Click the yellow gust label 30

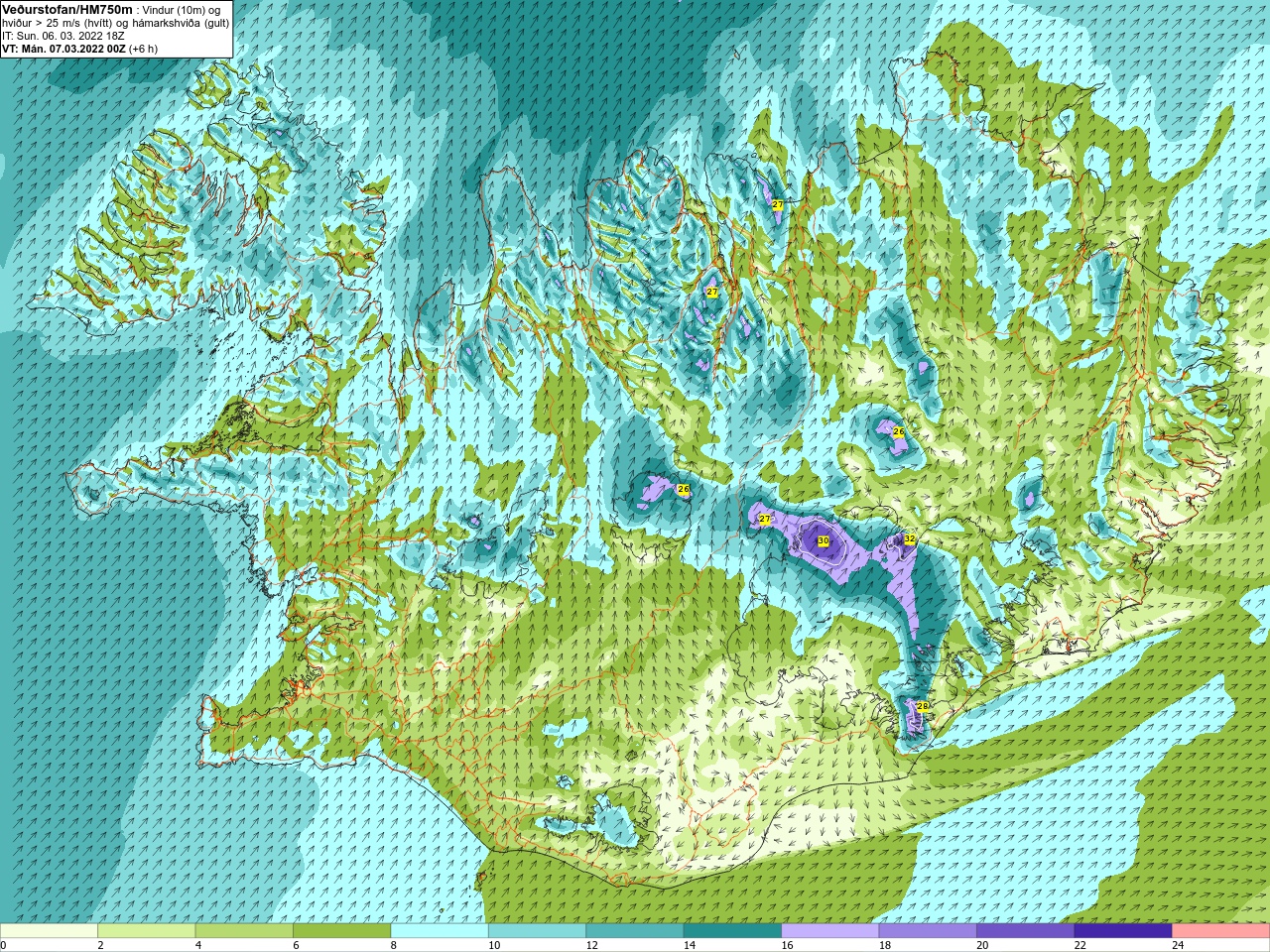(823, 540)
